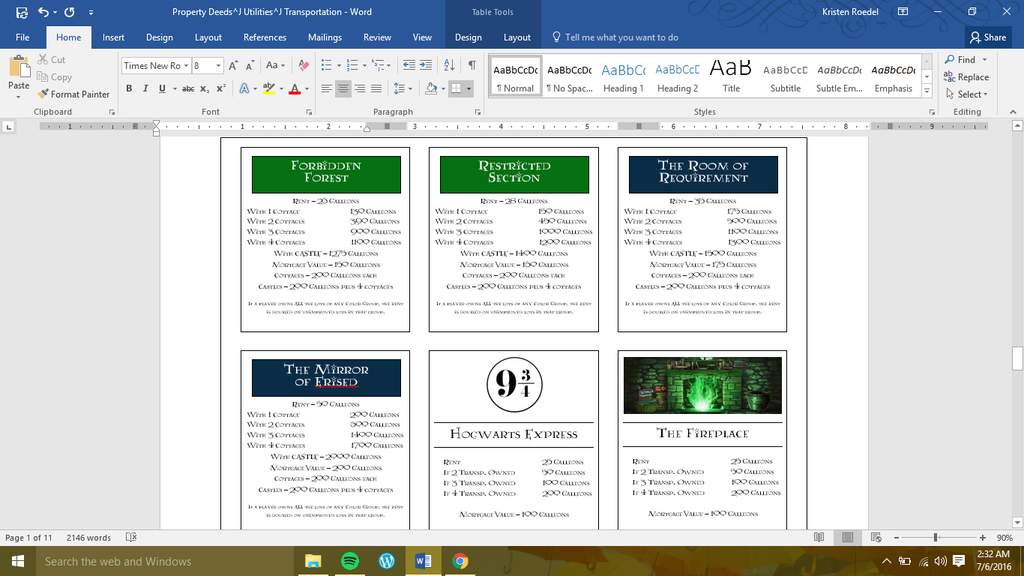This screenshot has height=576, width=1024.
Task: Open the Mailings ribbon tab
Action: pyautogui.click(x=324, y=37)
